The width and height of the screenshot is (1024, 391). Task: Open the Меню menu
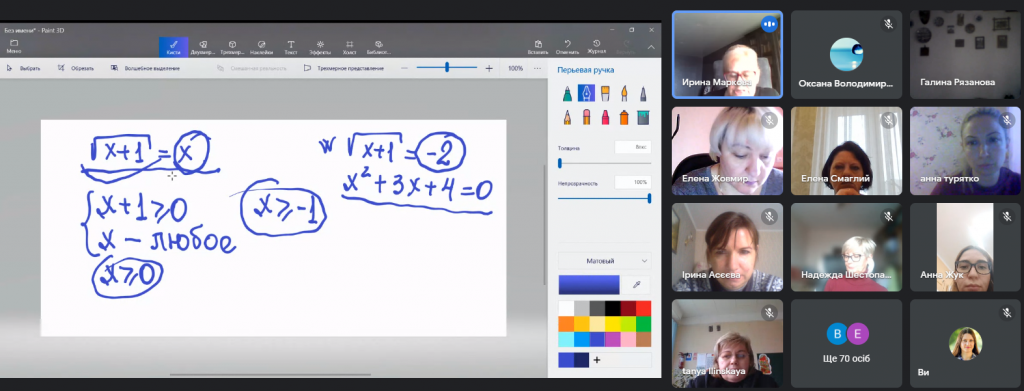click(x=14, y=47)
